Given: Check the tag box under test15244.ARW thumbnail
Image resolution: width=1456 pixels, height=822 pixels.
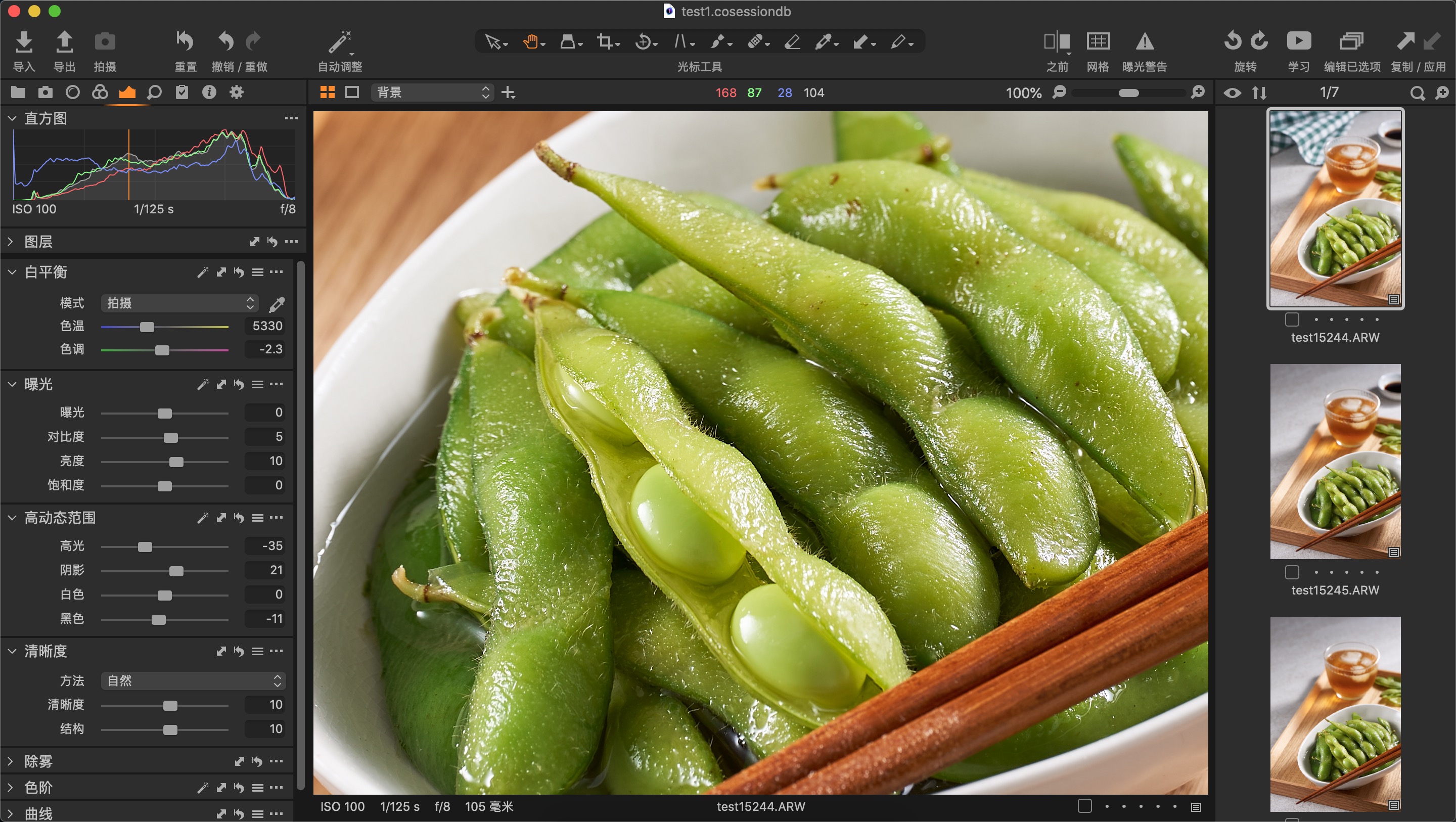Looking at the screenshot, I should coord(1292,319).
